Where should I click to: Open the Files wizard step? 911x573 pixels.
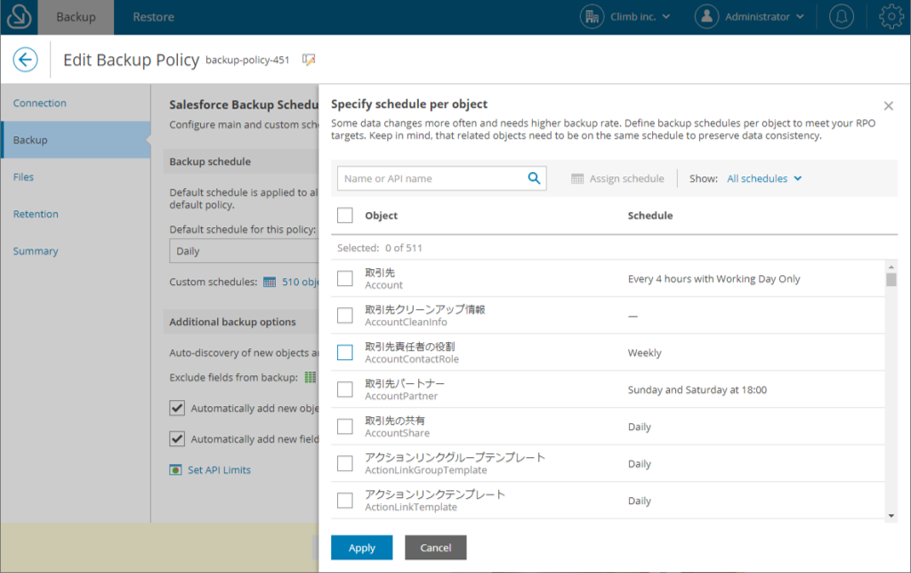[x=23, y=177]
